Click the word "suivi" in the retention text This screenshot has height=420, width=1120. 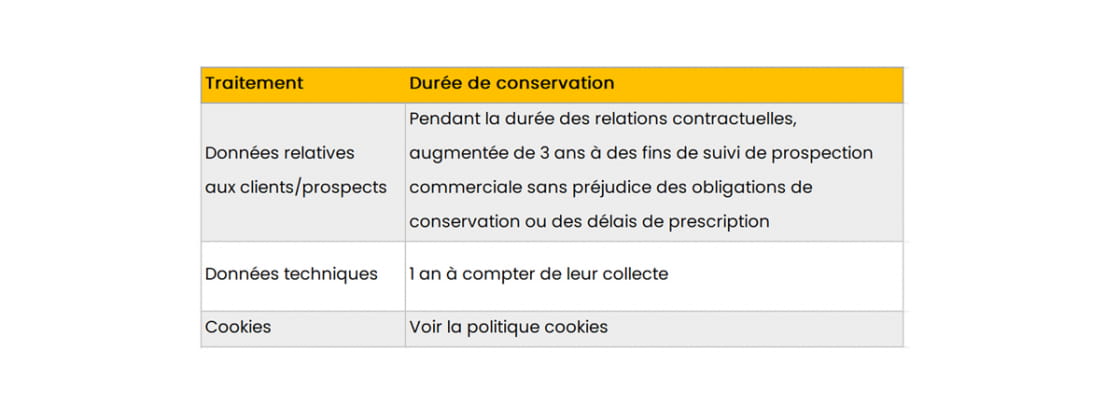(692, 153)
